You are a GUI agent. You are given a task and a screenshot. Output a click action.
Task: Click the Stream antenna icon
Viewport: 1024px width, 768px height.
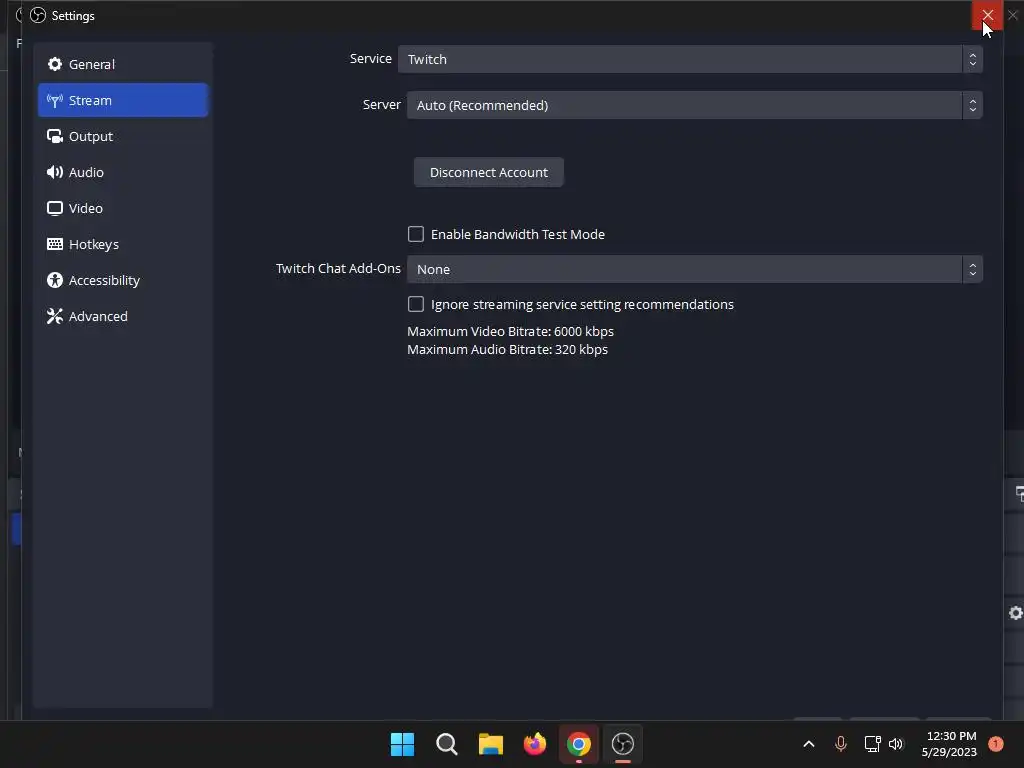pyautogui.click(x=55, y=100)
